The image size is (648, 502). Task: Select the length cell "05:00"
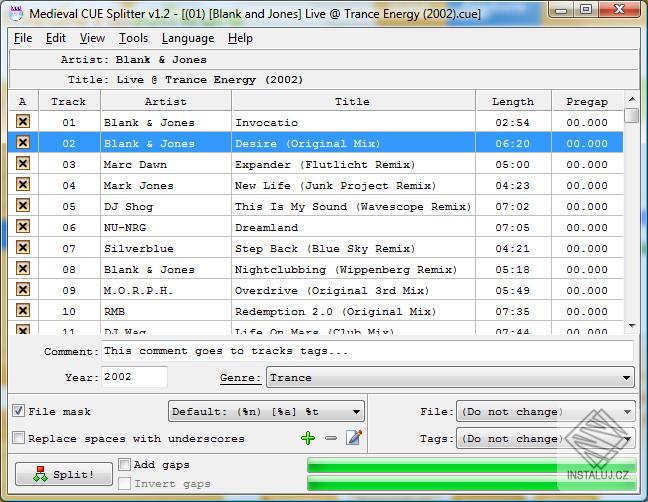tap(513, 164)
